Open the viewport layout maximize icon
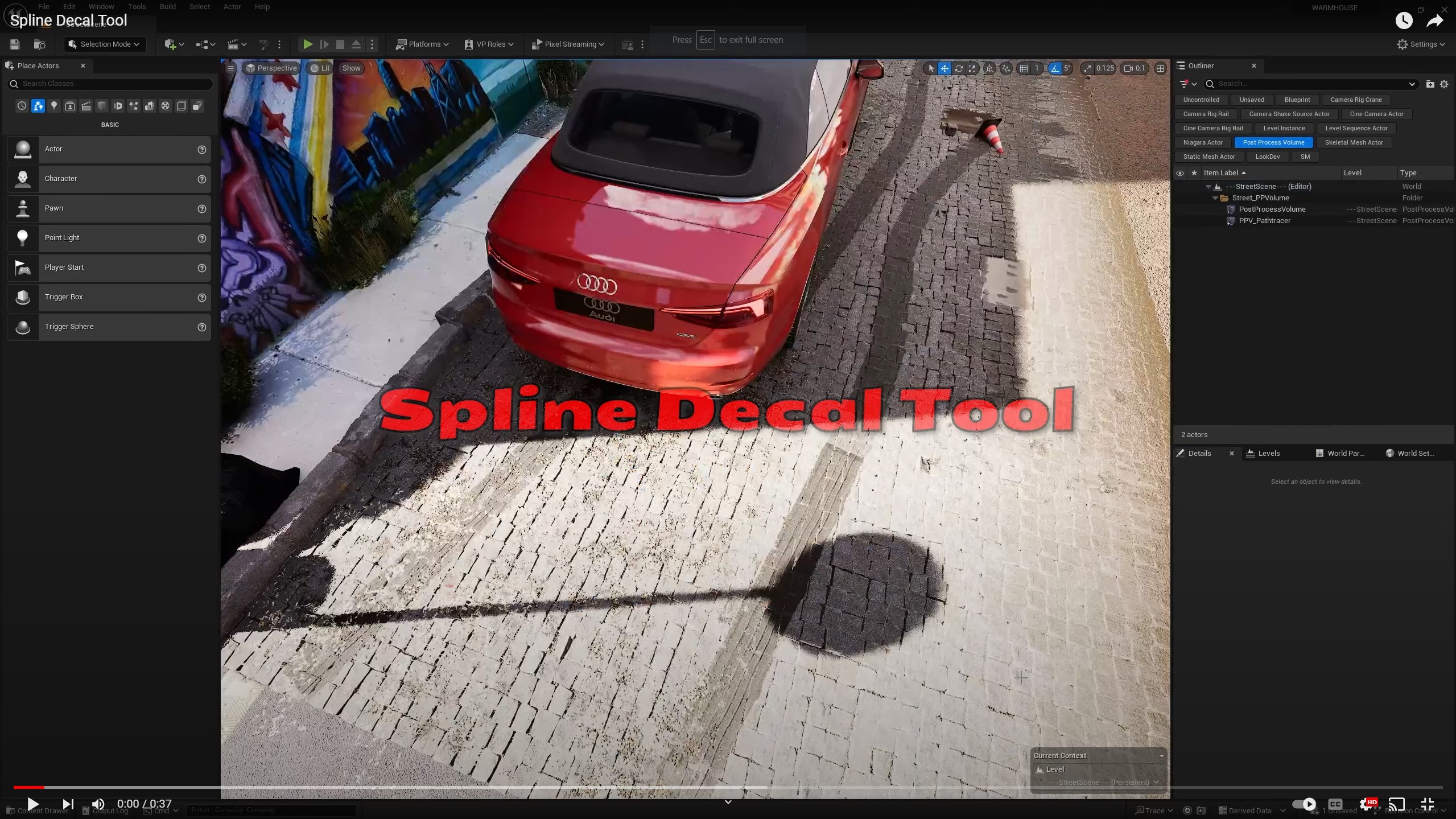This screenshot has height=819, width=1456. click(x=1160, y=68)
